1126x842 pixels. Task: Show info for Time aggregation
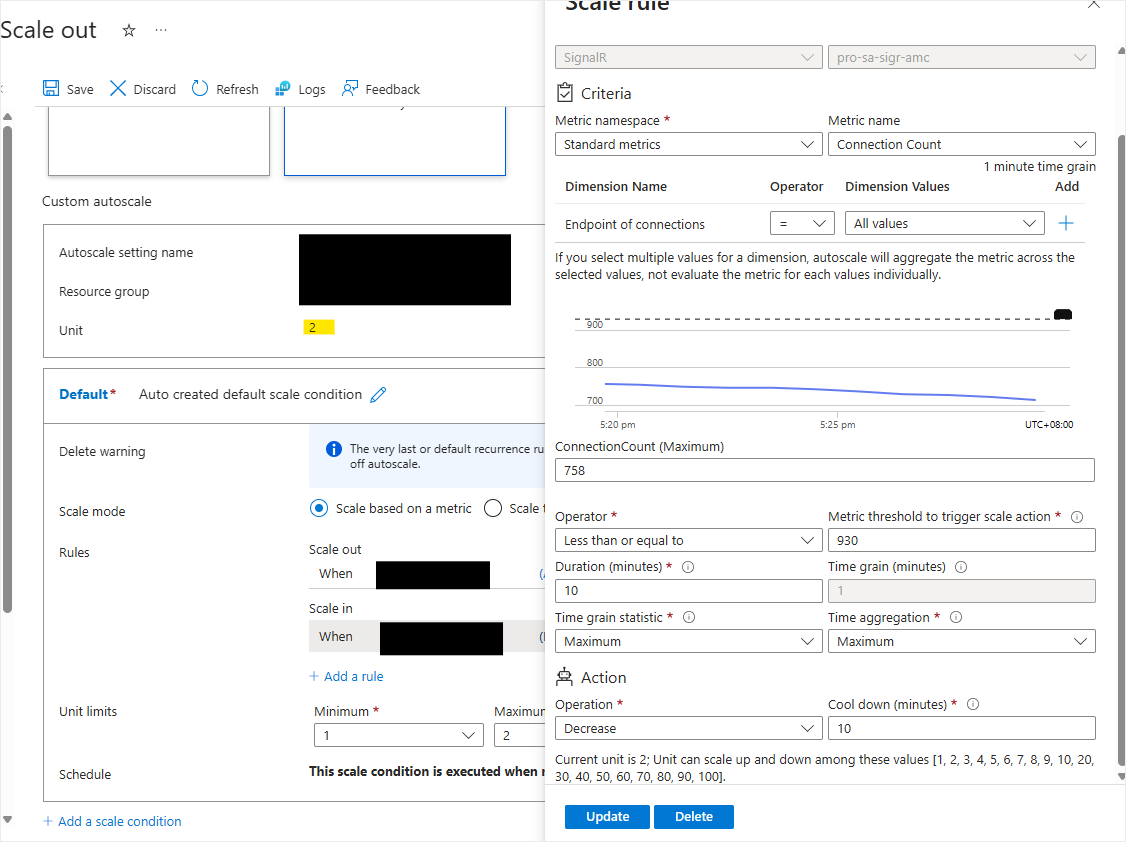(x=956, y=617)
